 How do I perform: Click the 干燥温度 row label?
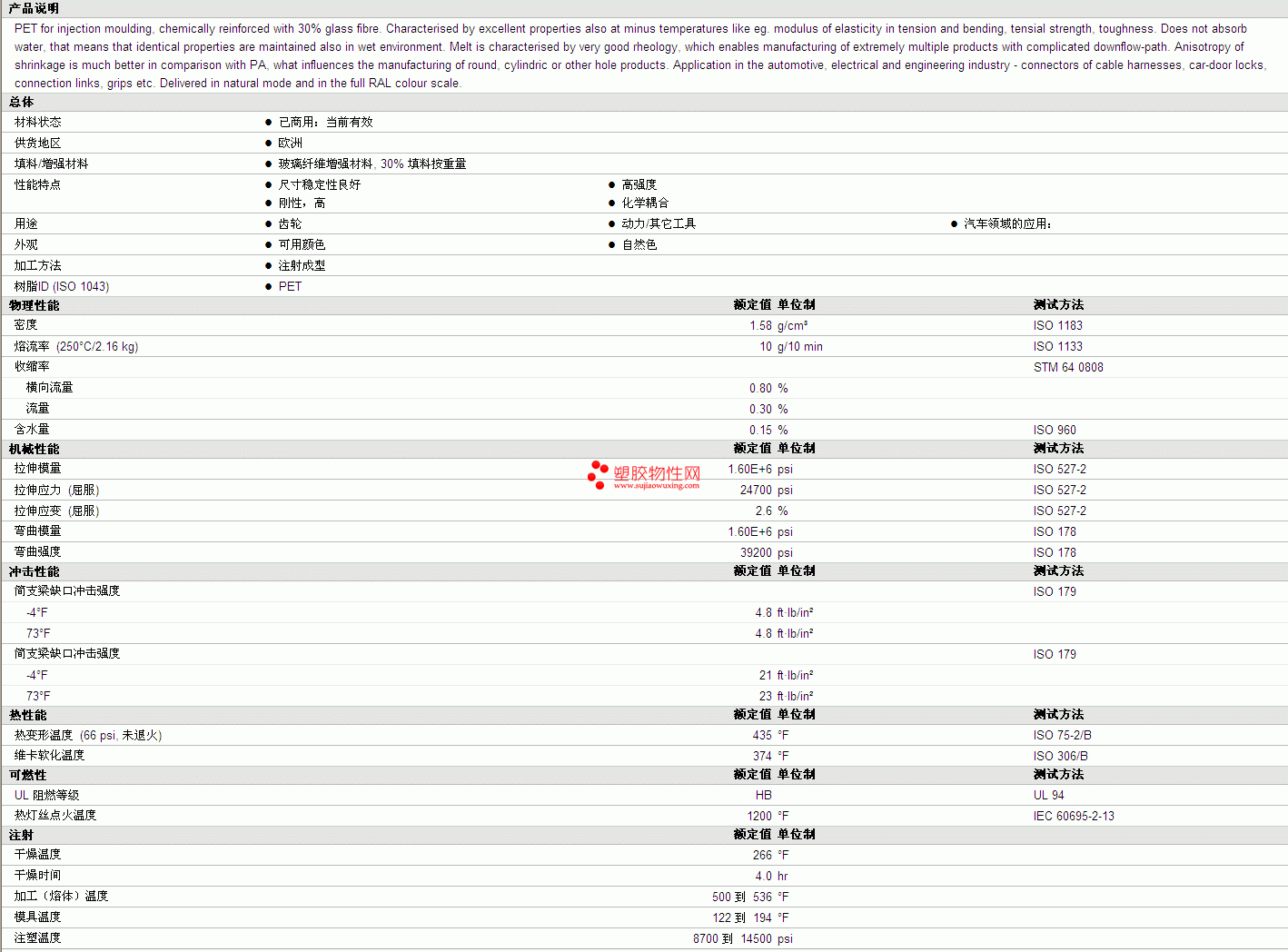point(37,855)
